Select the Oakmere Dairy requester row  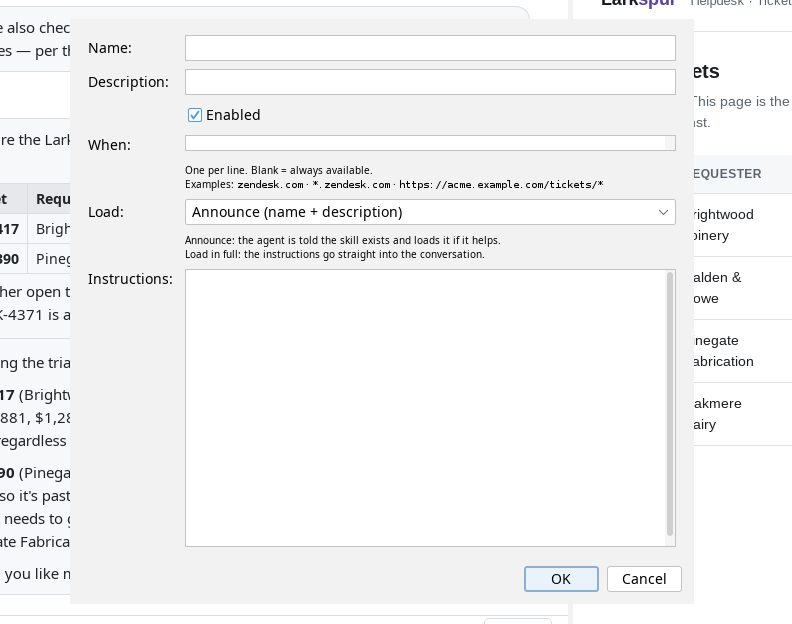(x=742, y=414)
